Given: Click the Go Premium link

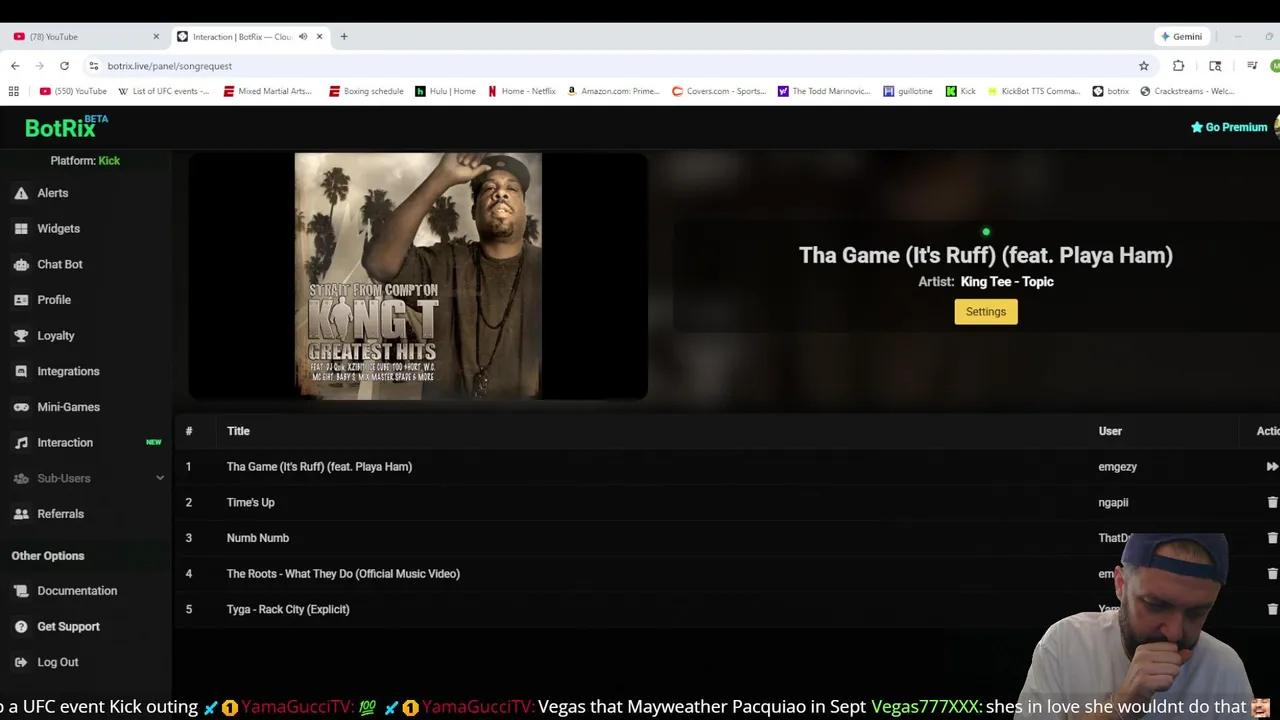Looking at the screenshot, I should click(1229, 127).
